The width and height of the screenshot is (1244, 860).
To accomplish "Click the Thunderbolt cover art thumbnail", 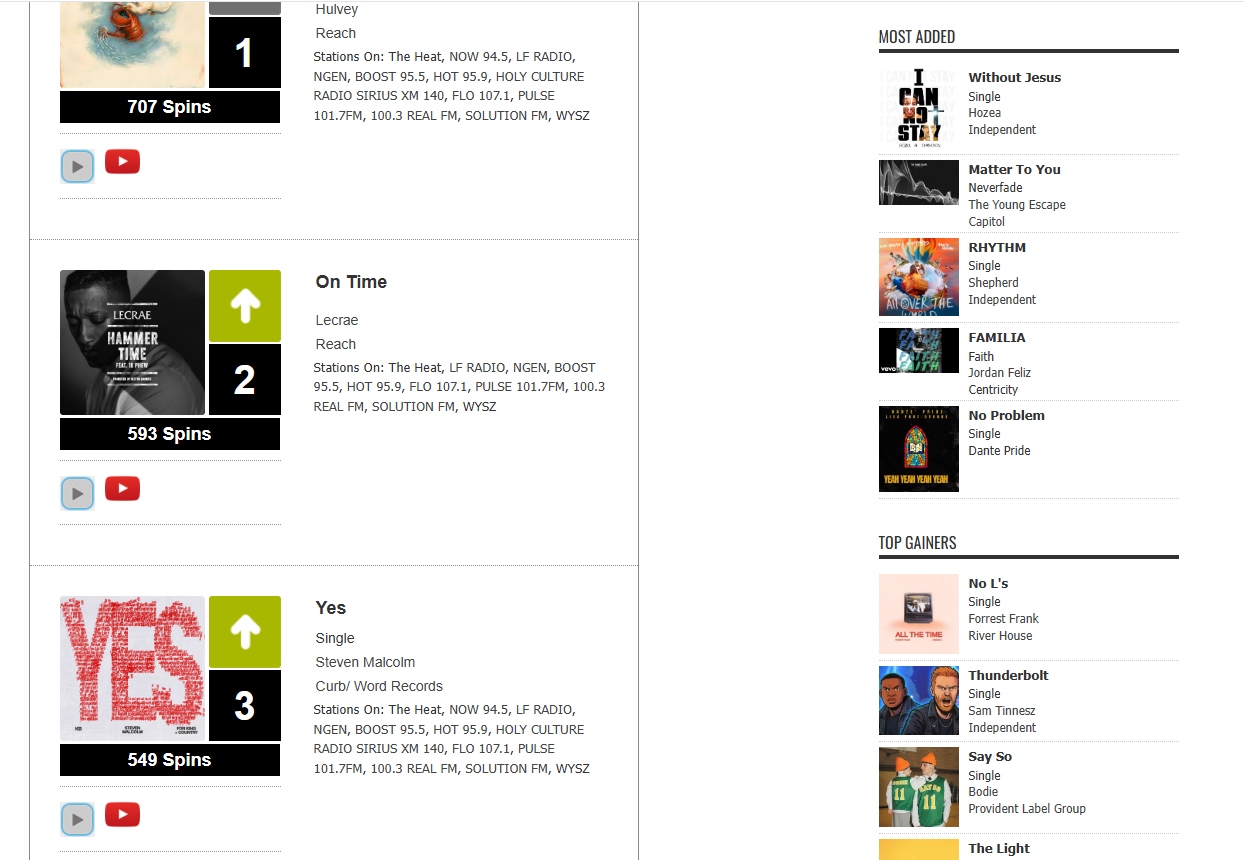I will coord(918,701).
